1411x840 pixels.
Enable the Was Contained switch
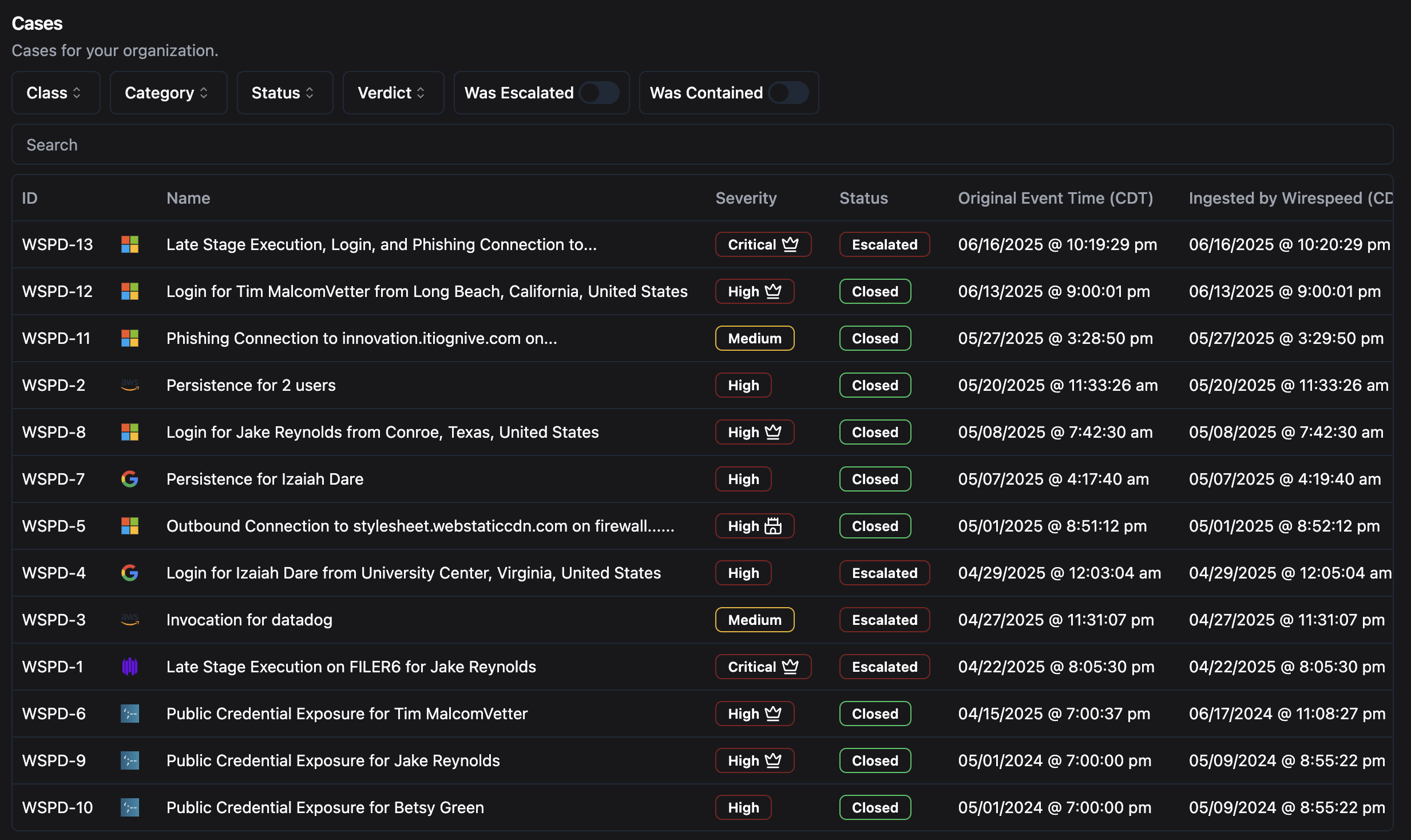(788, 93)
